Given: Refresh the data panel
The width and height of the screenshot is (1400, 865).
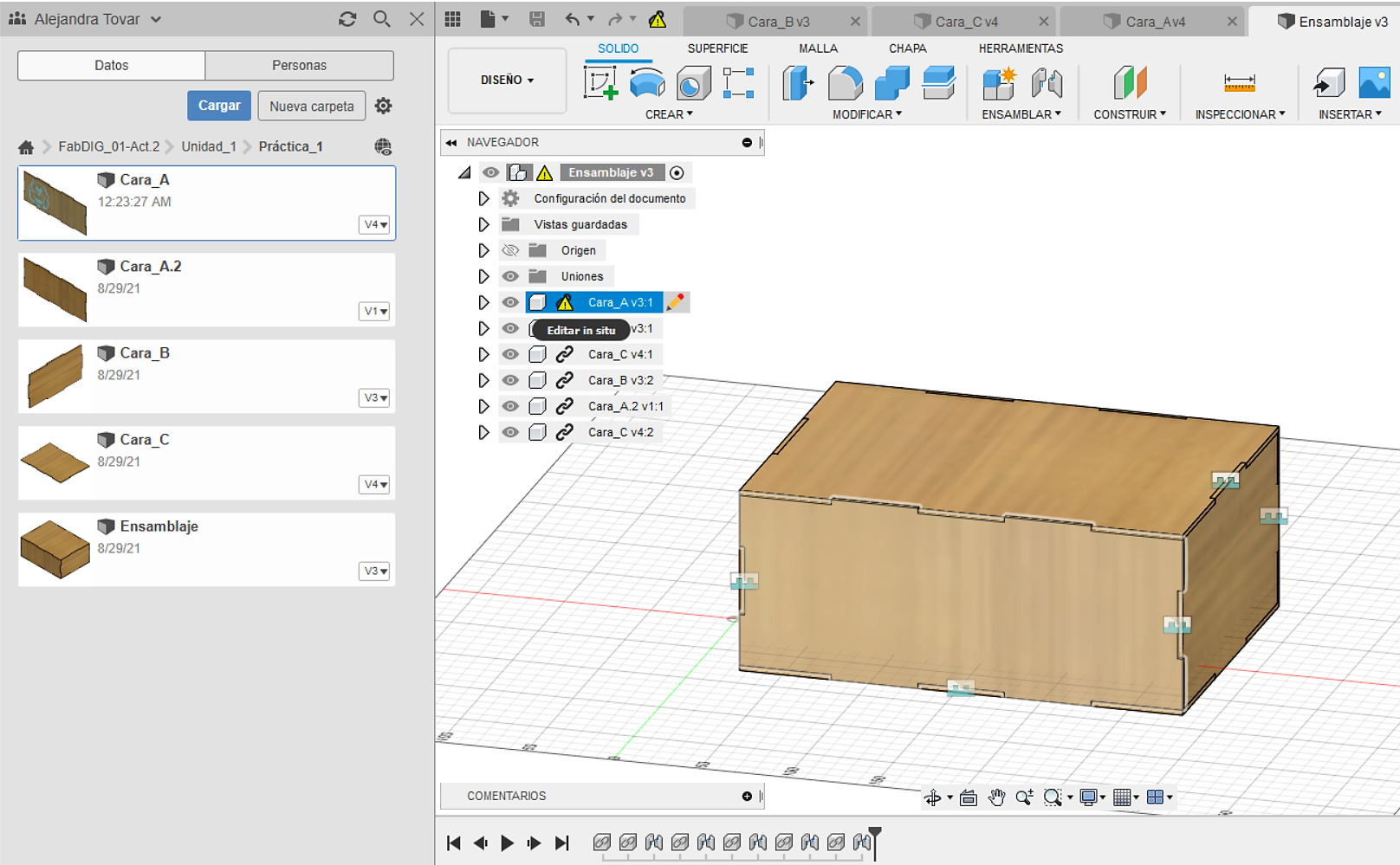Looking at the screenshot, I should pos(347,19).
